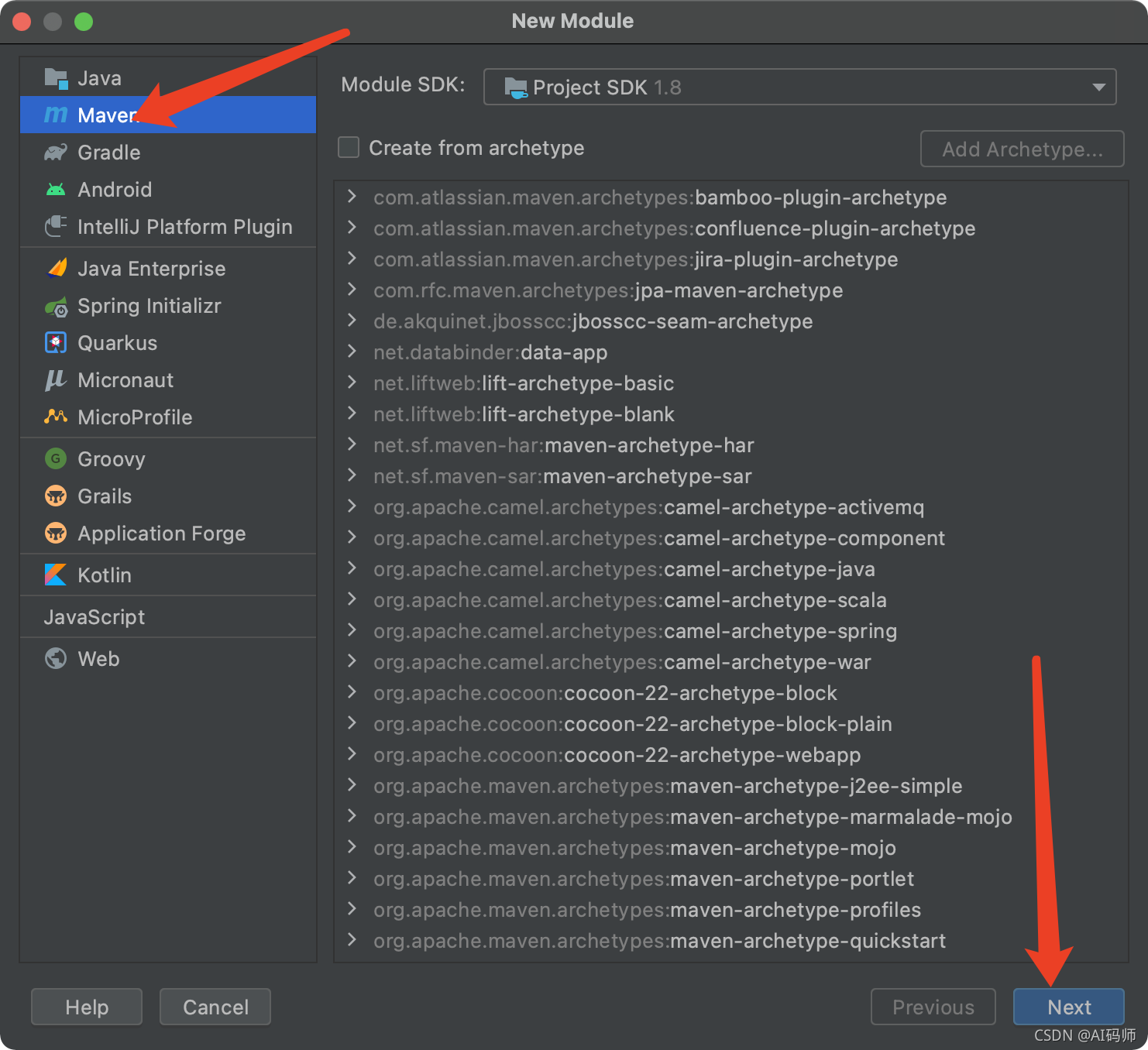Click the Web globe icon
This screenshot has height=1050, width=1148.
[x=56, y=658]
